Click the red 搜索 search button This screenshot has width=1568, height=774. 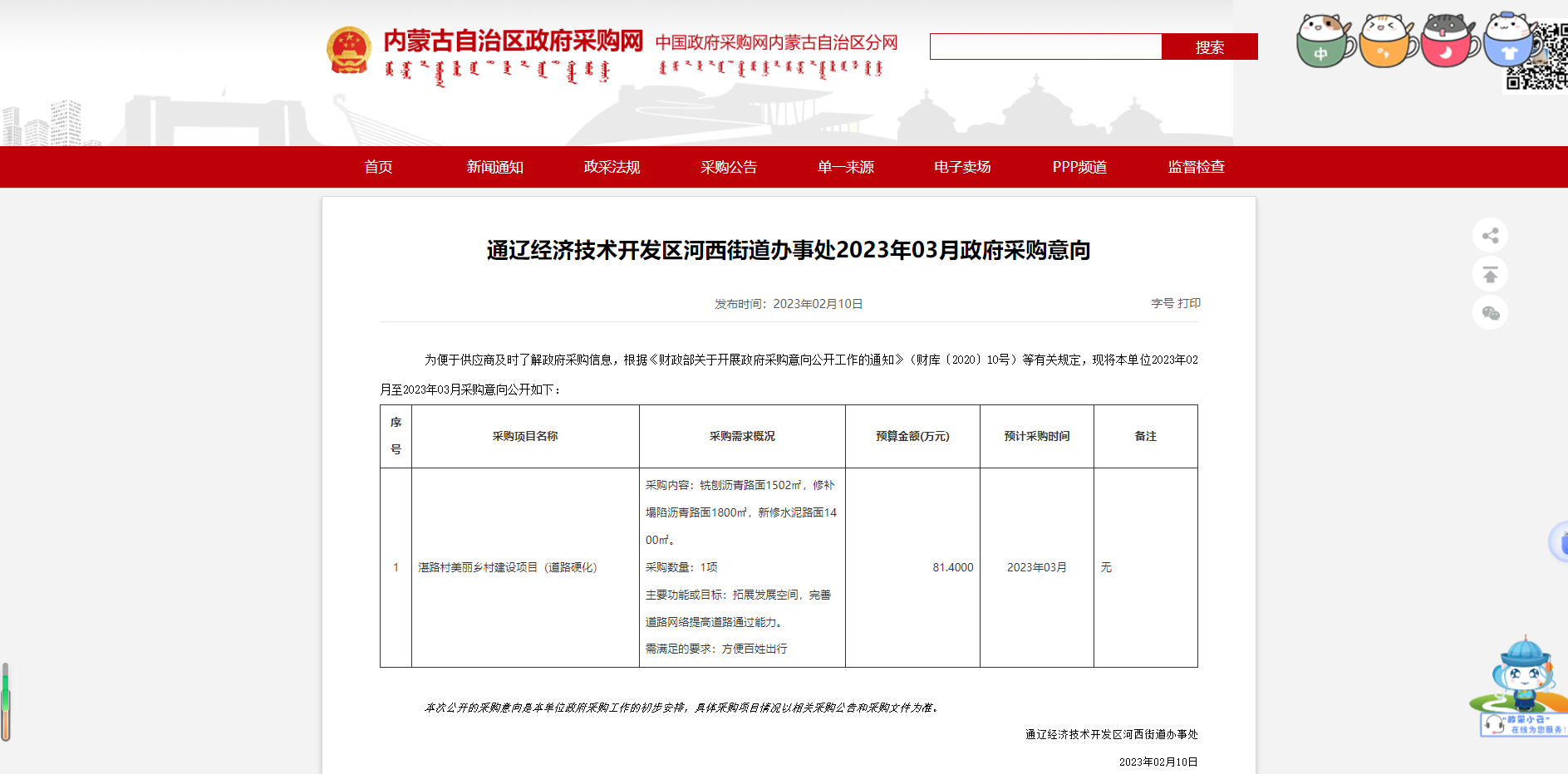point(1209,47)
